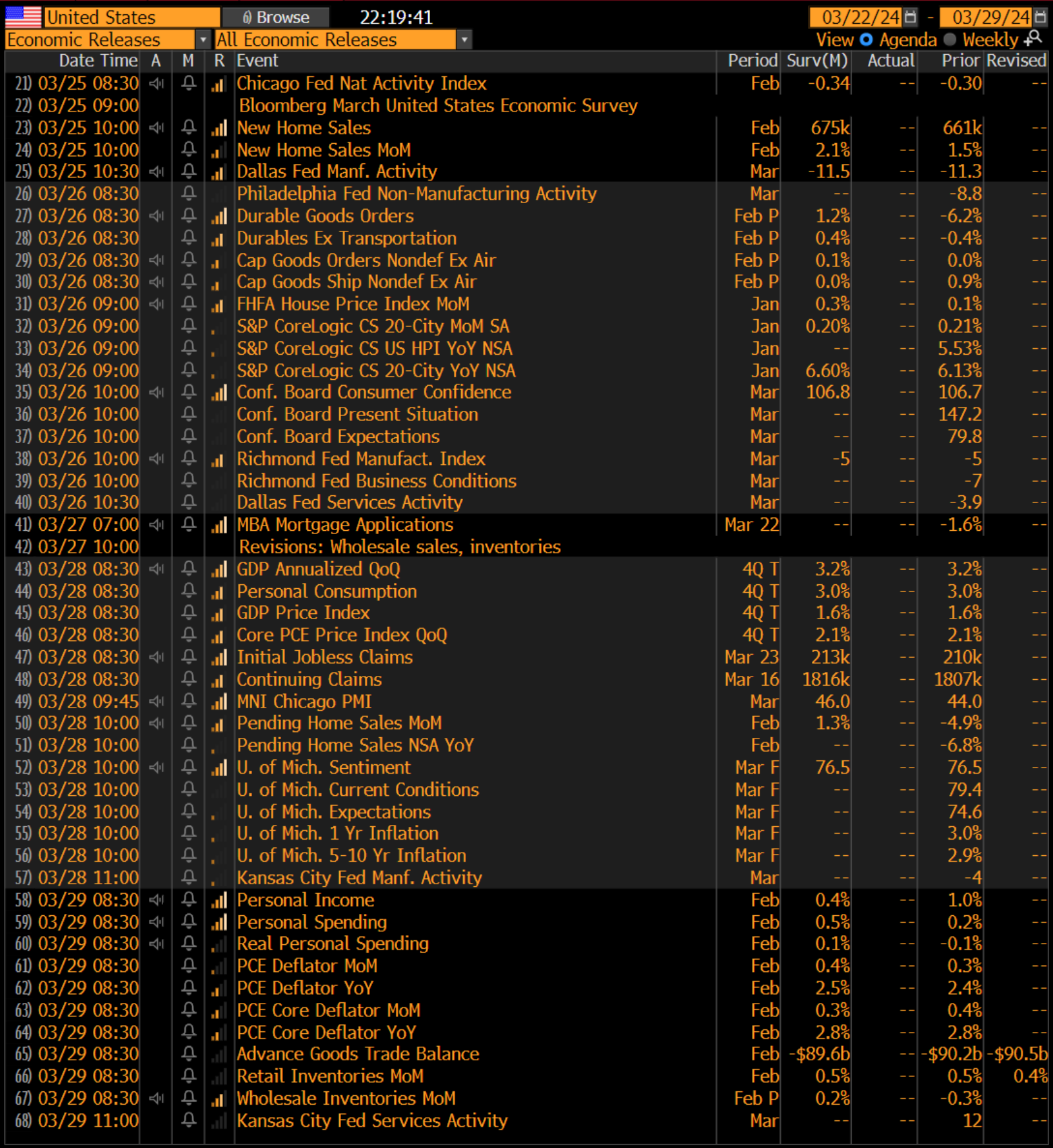The width and height of the screenshot is (1053, 1148).
Task: Click the Actual column header
Action: 891,61
